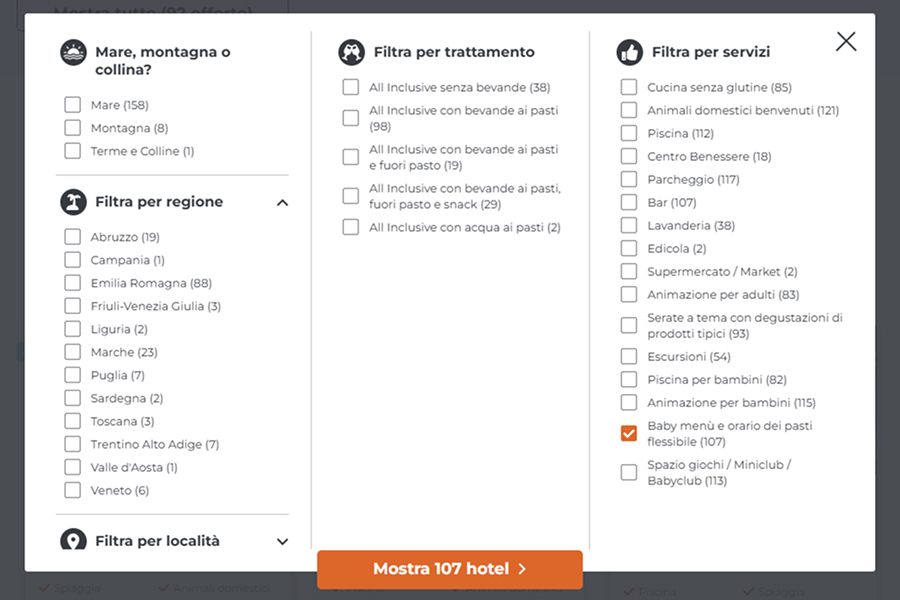900x600 pixels.
Task: Expand the Filtra per località section
Action: point(282,541)
